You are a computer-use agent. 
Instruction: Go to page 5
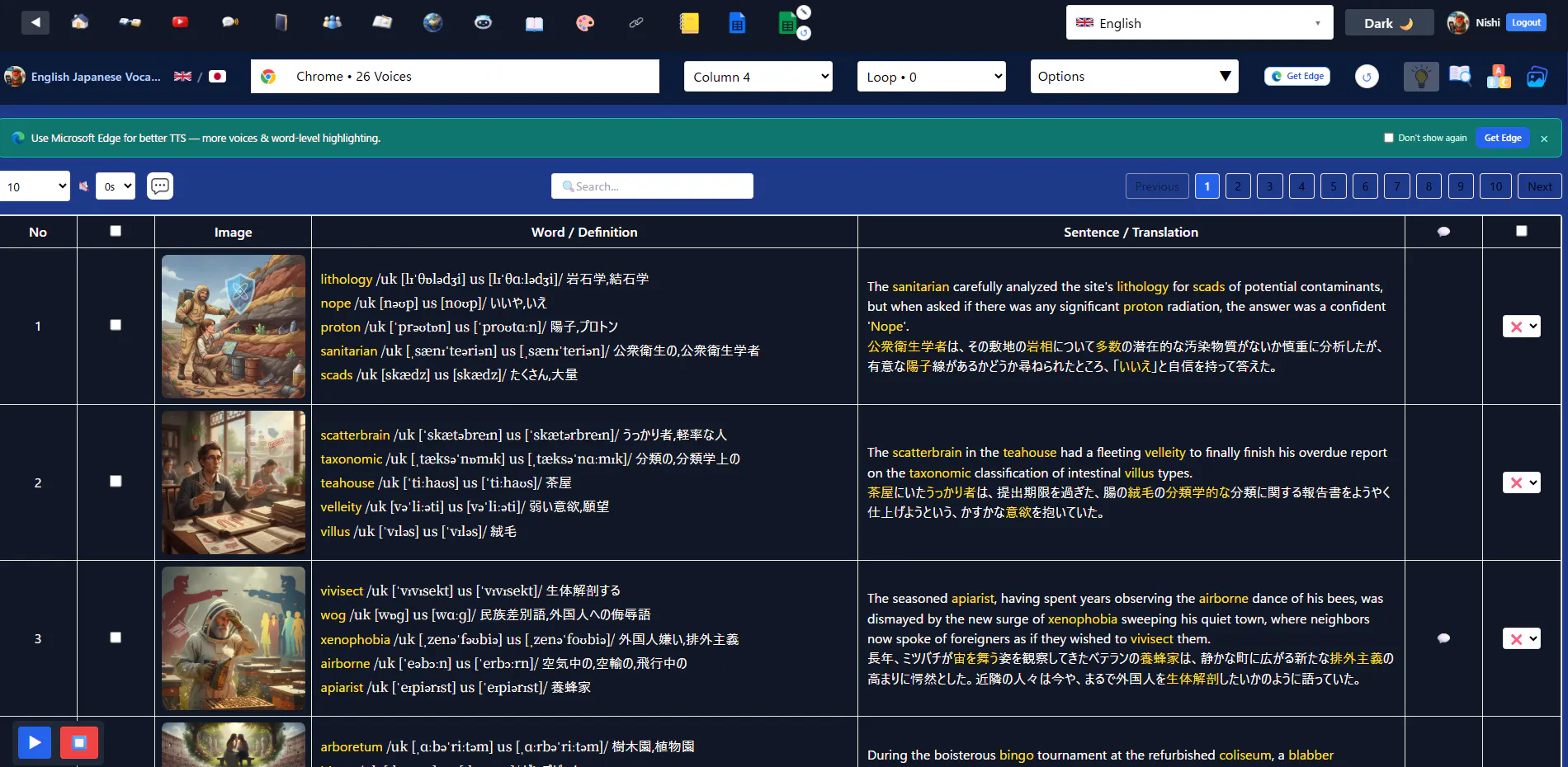[1334, 186]
